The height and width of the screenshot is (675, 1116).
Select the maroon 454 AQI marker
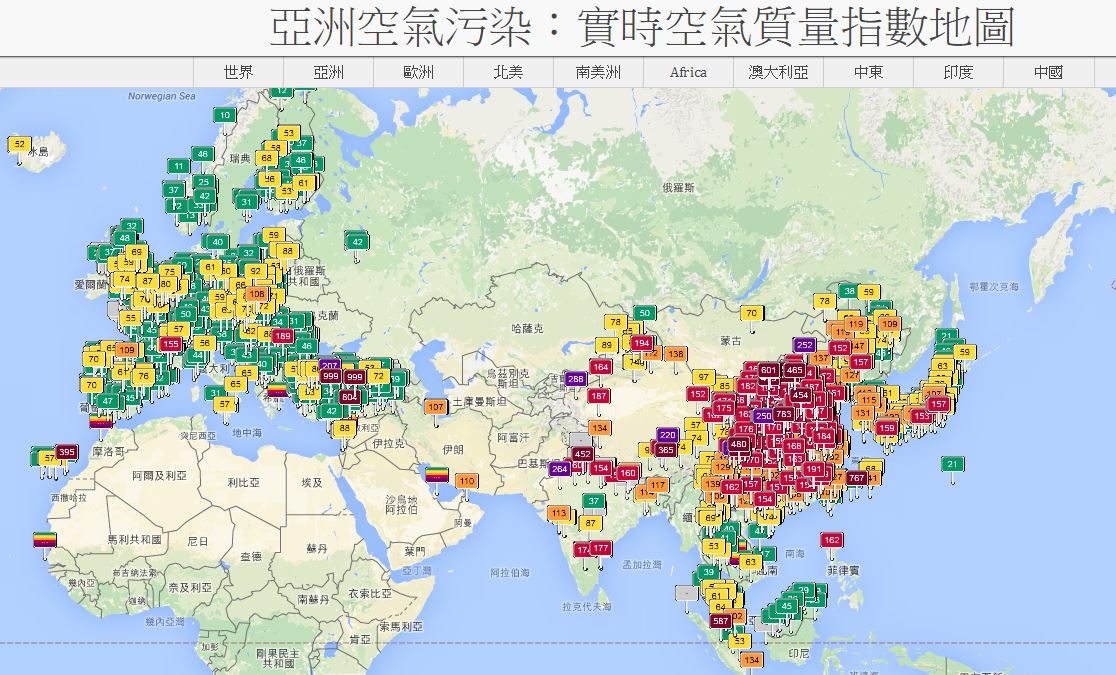(801, 395)
